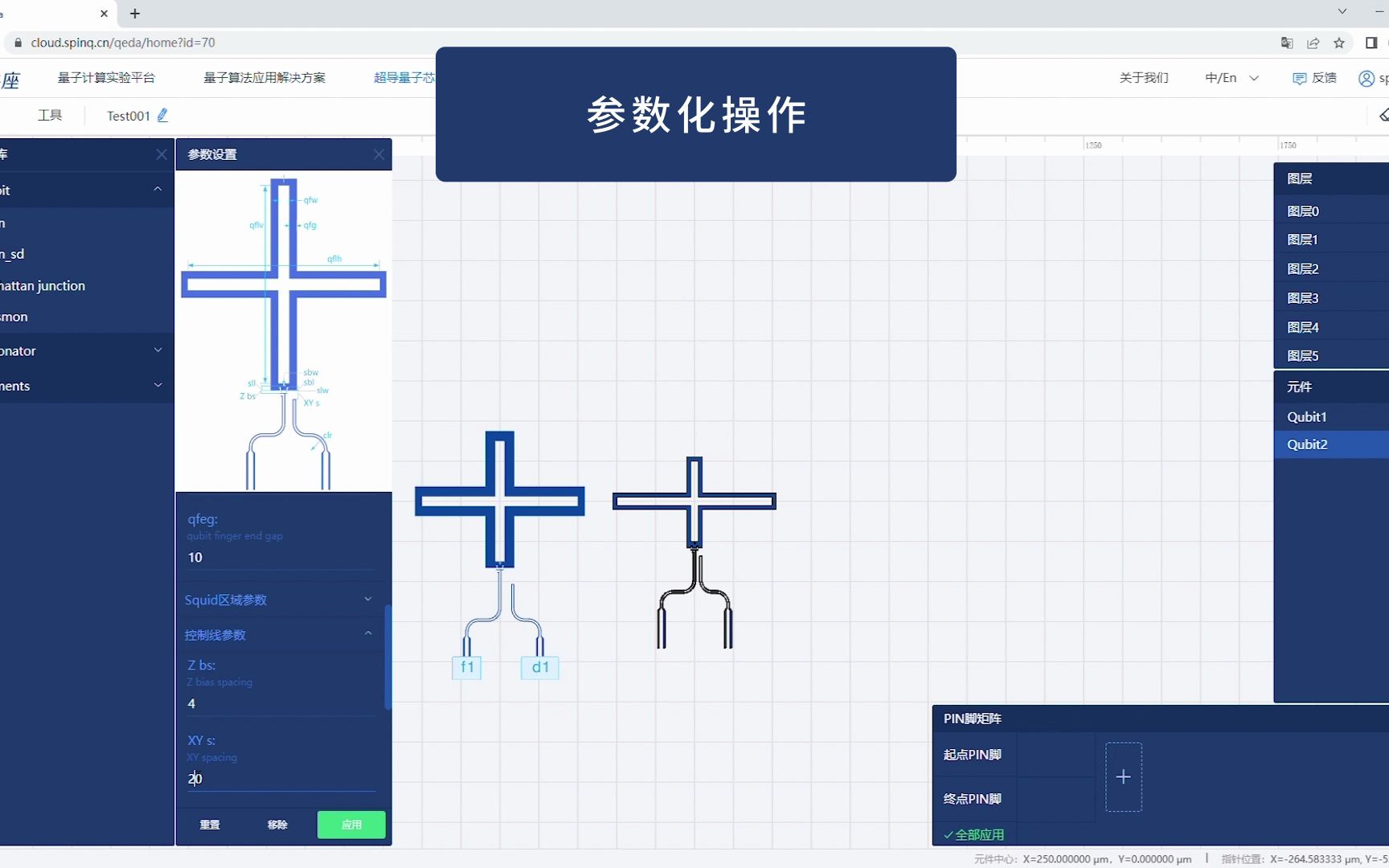Open the 量子计算实验平台 menu

point(107,77)
